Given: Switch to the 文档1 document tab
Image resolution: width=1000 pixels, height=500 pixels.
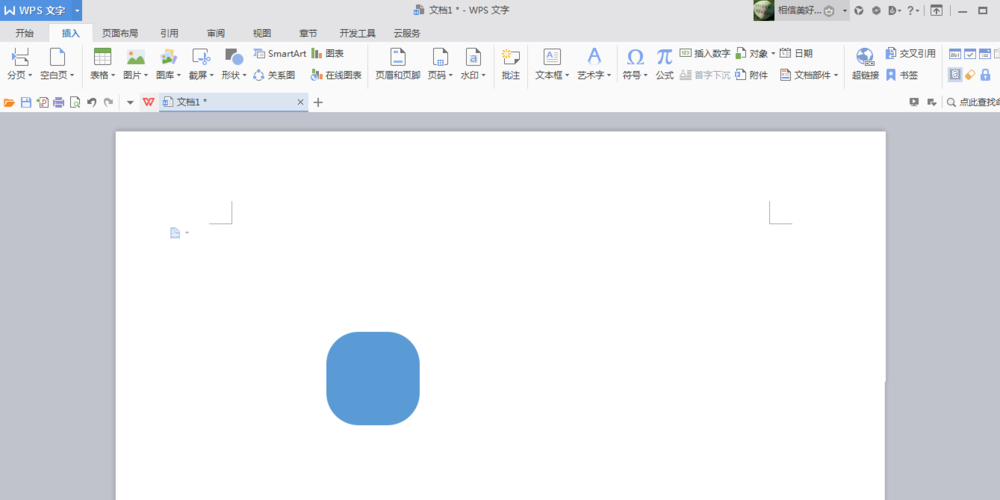Looking at the screenshot, I should click(x=233, y=102).
